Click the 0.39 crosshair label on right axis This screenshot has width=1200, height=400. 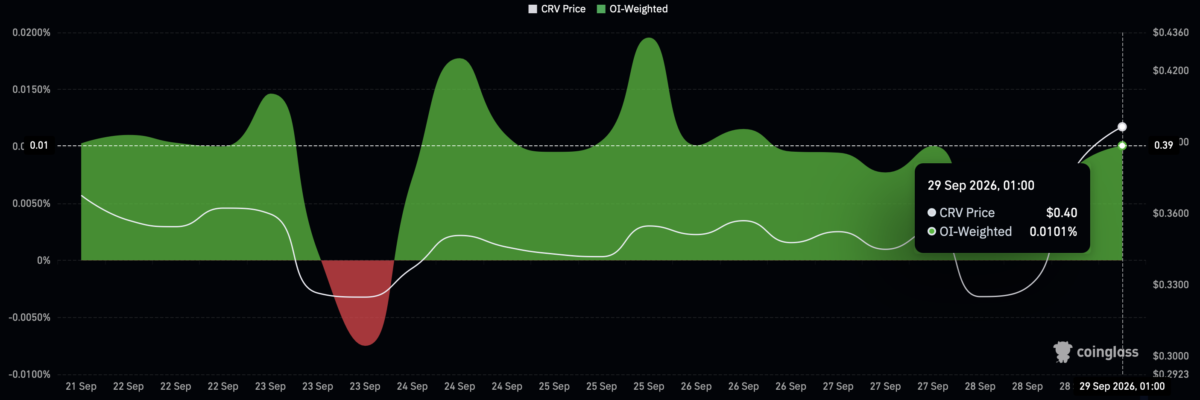coord(1163,146)
